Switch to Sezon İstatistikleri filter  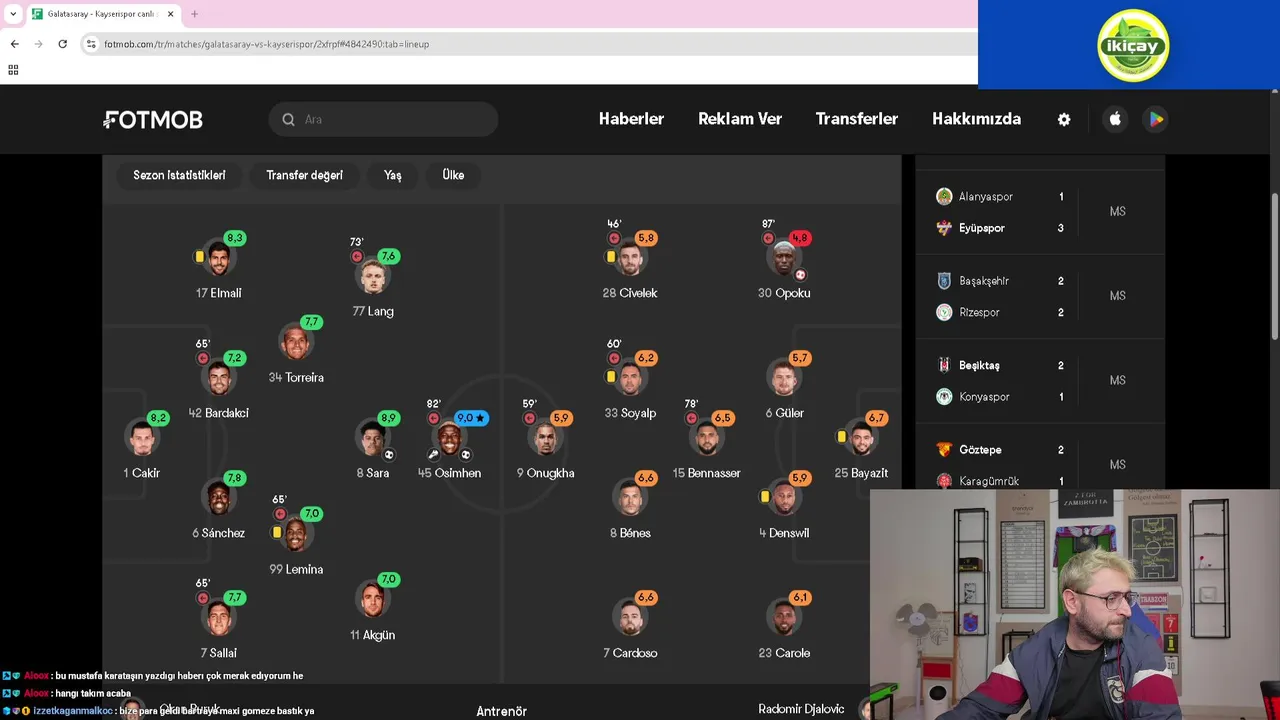point(179,175)
